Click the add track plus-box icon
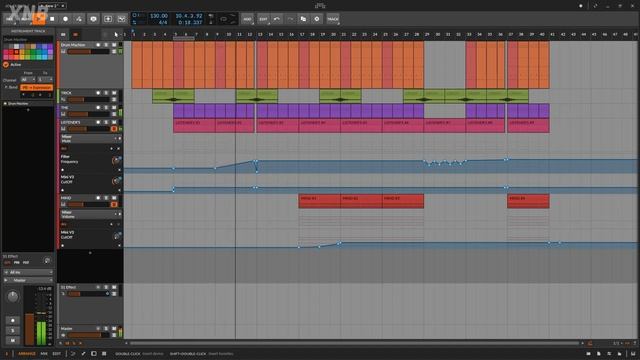Image resolution: width=640 pixels, height=360 pixels. pos(108,19)
